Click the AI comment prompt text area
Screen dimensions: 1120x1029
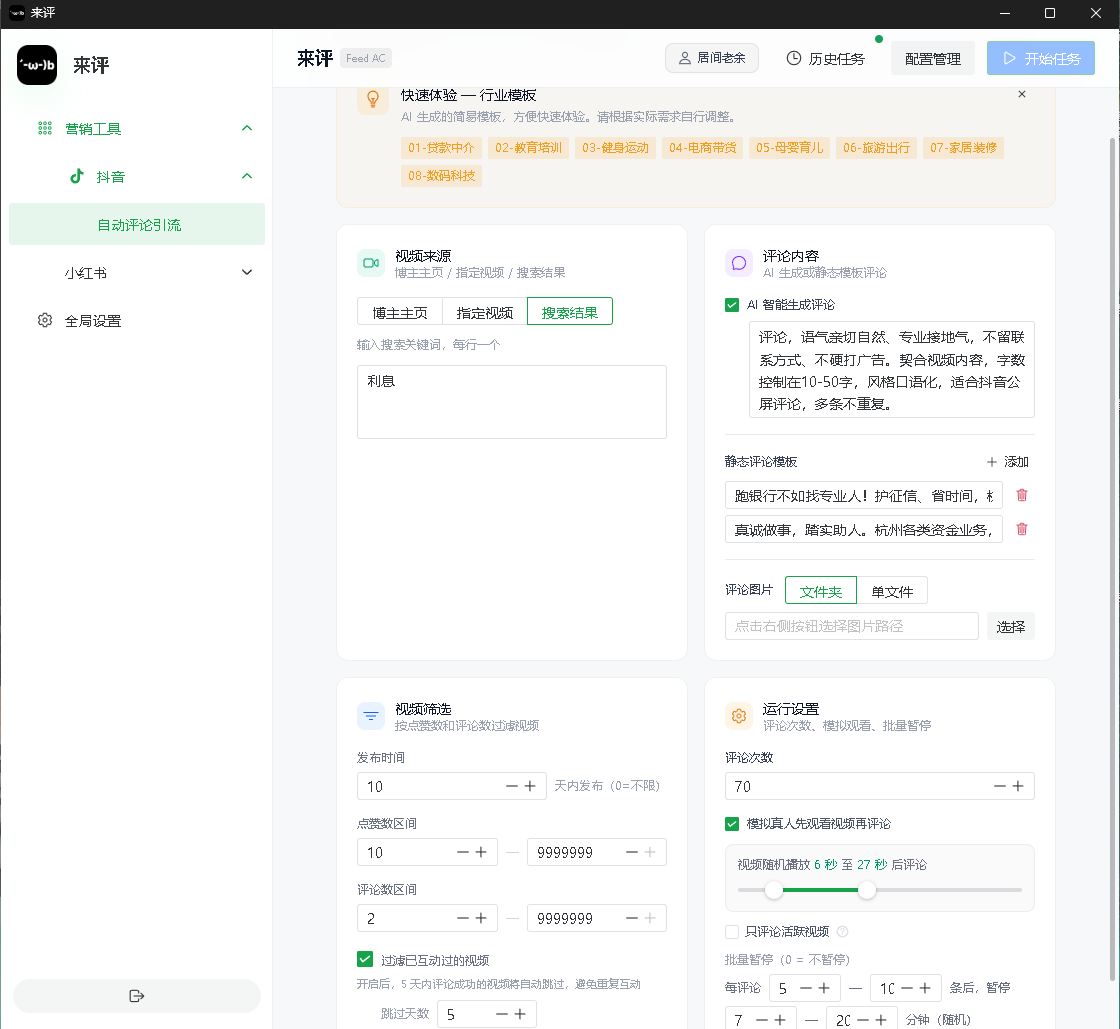pos(891,369)
